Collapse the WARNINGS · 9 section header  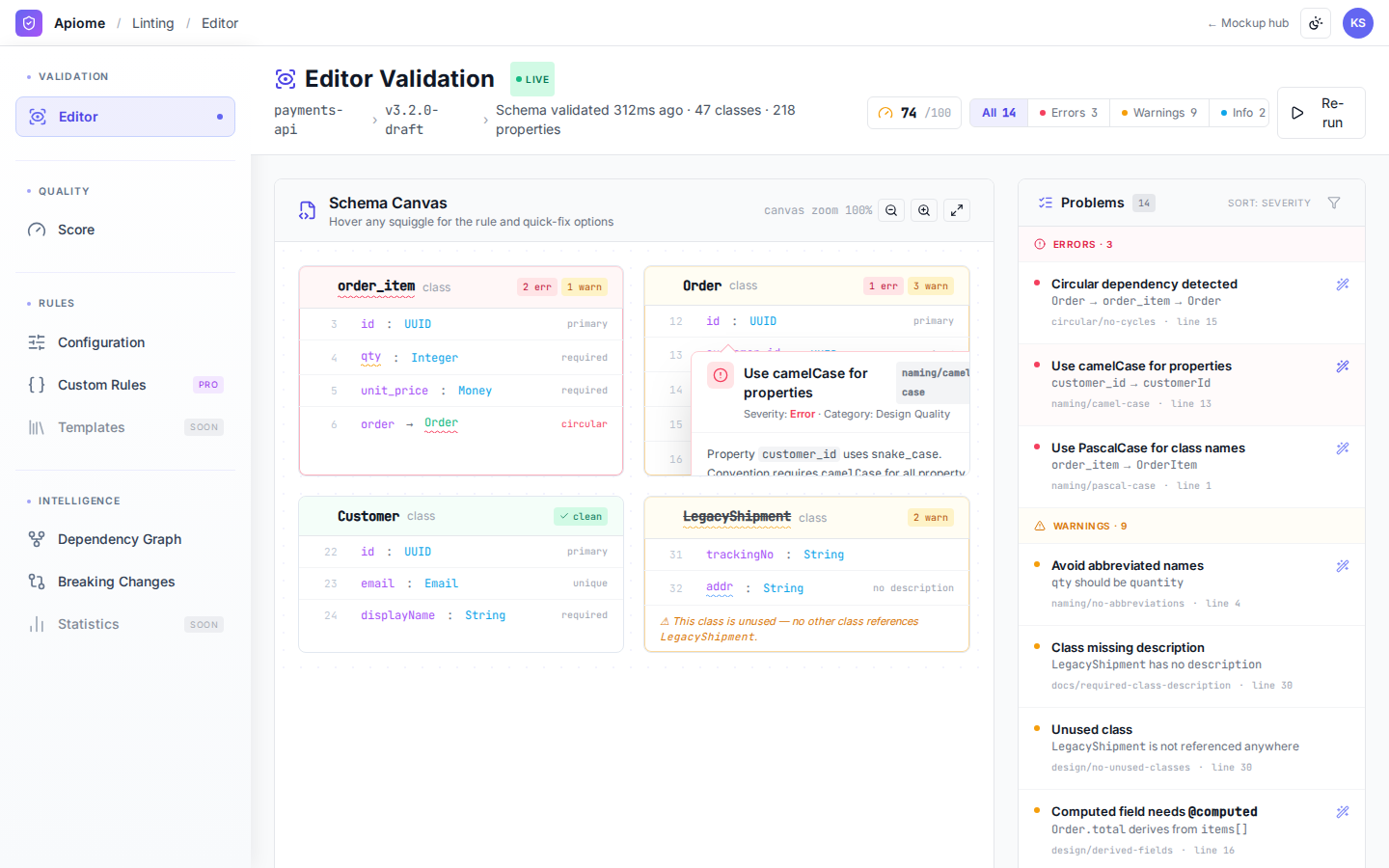tap(1191, 526)
